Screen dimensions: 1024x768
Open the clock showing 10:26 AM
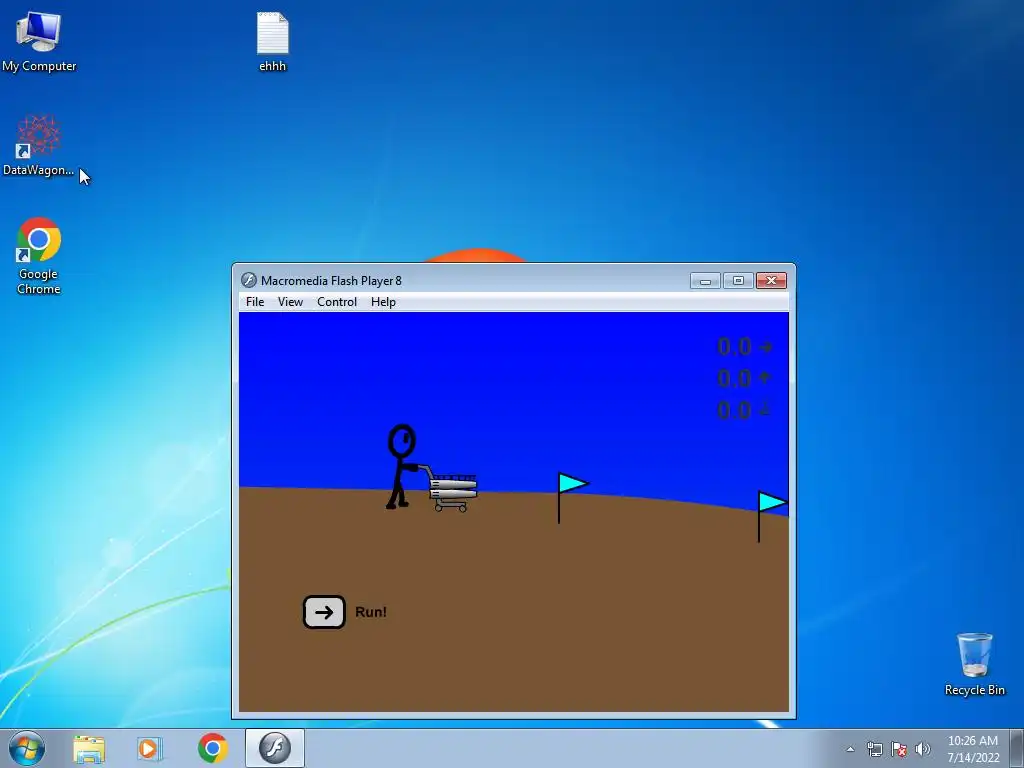(x=973, y=749)
